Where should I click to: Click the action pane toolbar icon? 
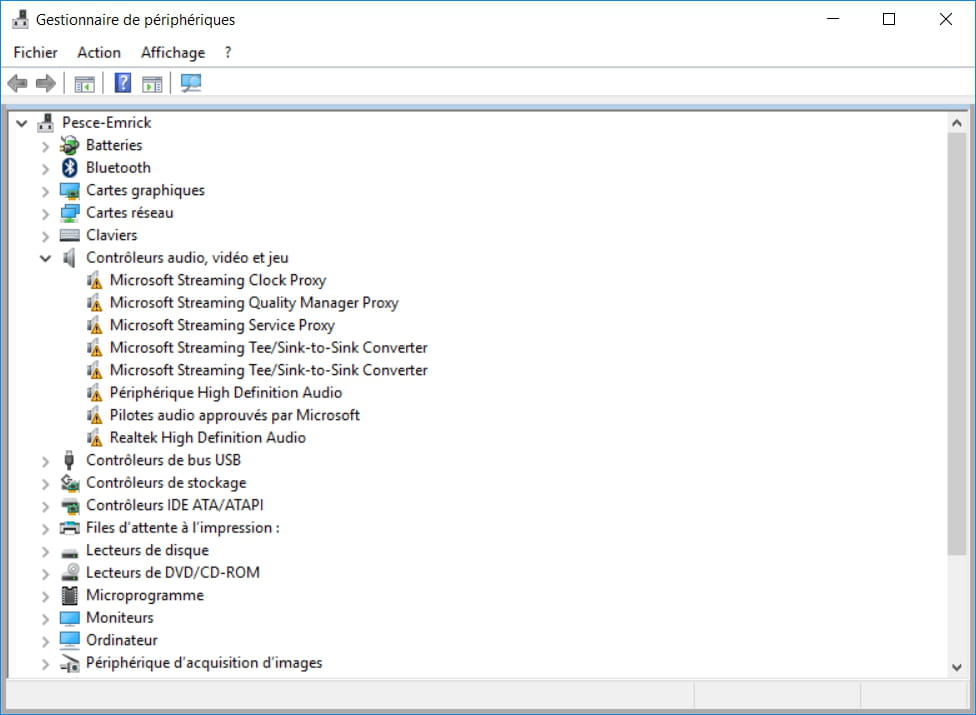pos(152,83)
